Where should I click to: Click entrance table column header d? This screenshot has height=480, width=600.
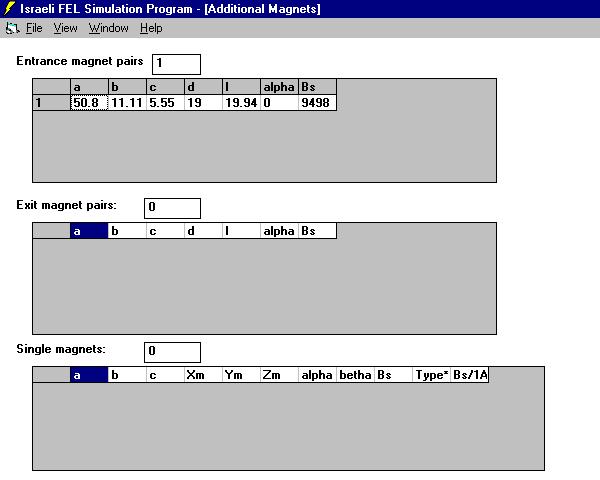click(203, 87)
